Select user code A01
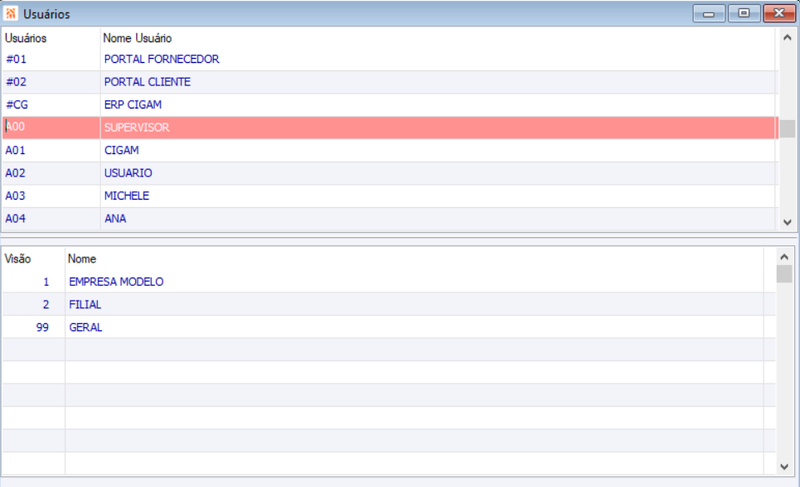 point(15,150)
